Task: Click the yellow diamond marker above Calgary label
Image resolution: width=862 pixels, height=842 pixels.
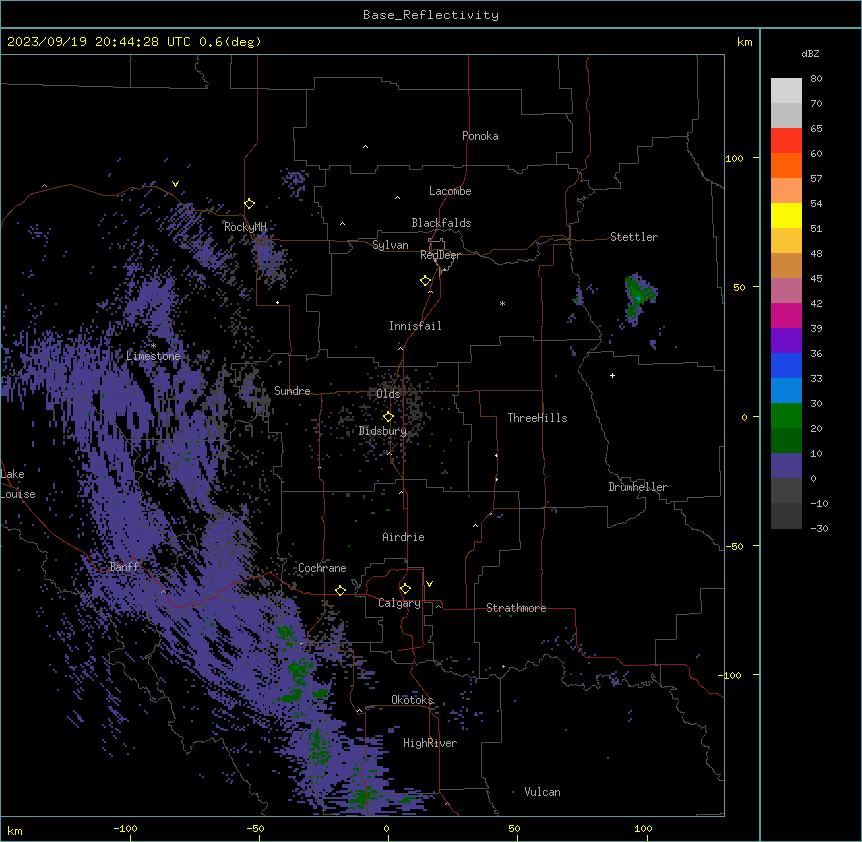Action: (405, 589)
